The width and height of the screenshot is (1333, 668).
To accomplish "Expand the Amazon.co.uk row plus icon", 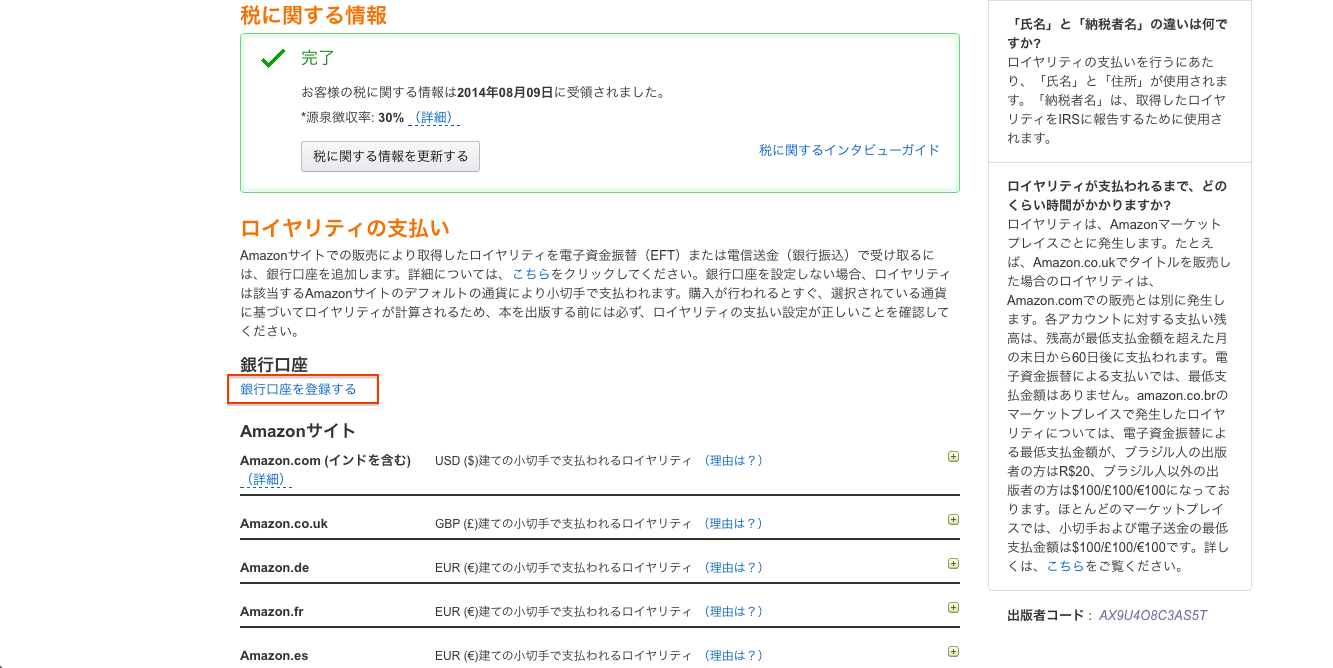I will pos(953,519).
